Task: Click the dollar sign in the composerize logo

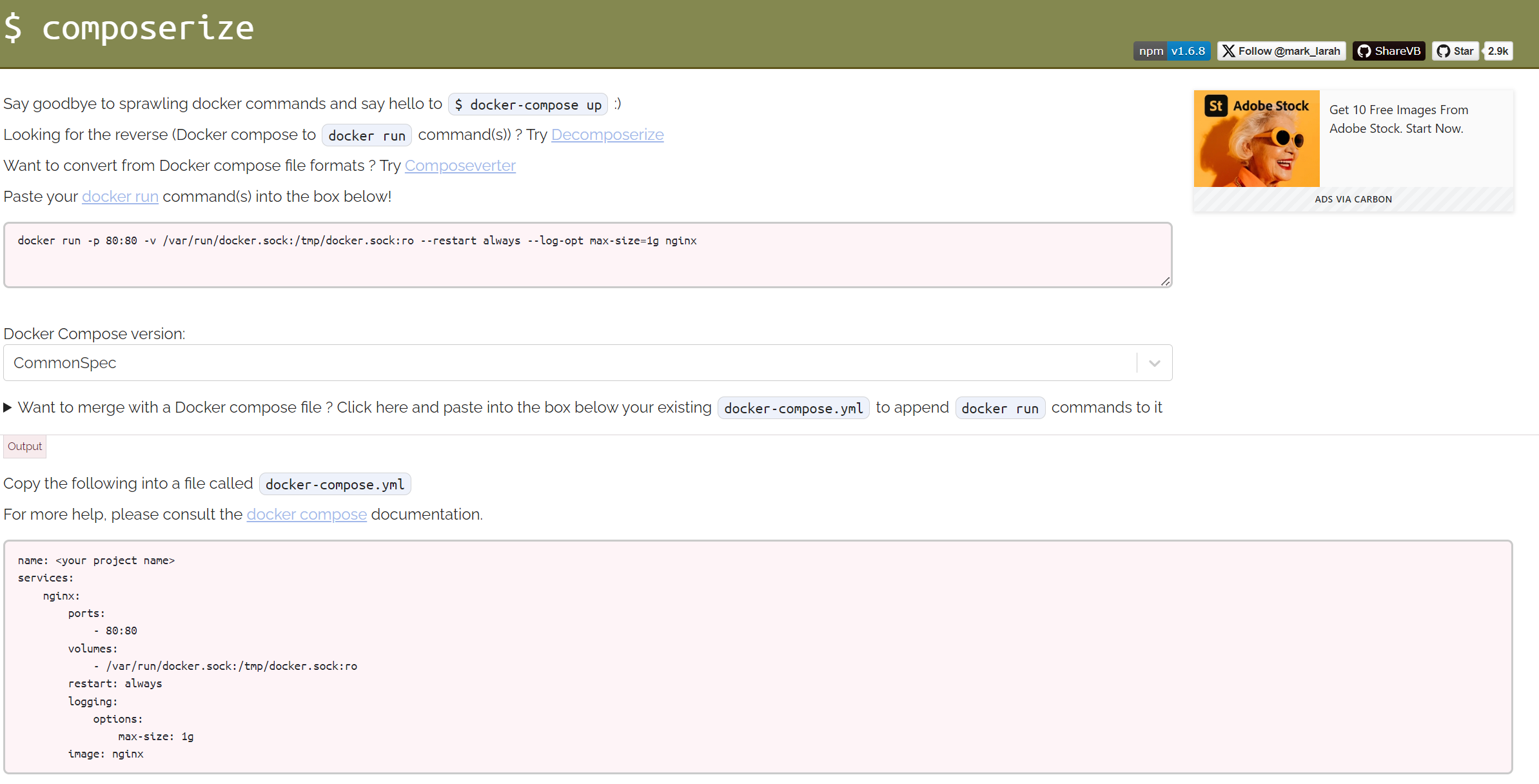Action: pyautogui.click(x=14, y=28)
